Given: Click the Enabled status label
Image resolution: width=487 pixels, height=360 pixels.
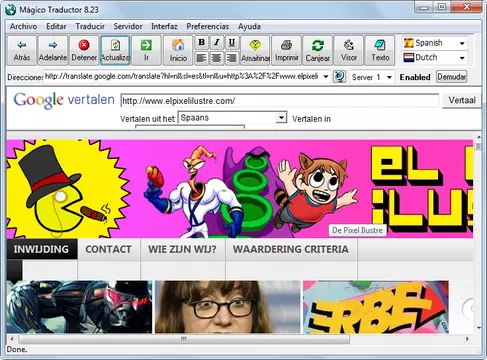Looking at the screenshot, I should (415, 77).
